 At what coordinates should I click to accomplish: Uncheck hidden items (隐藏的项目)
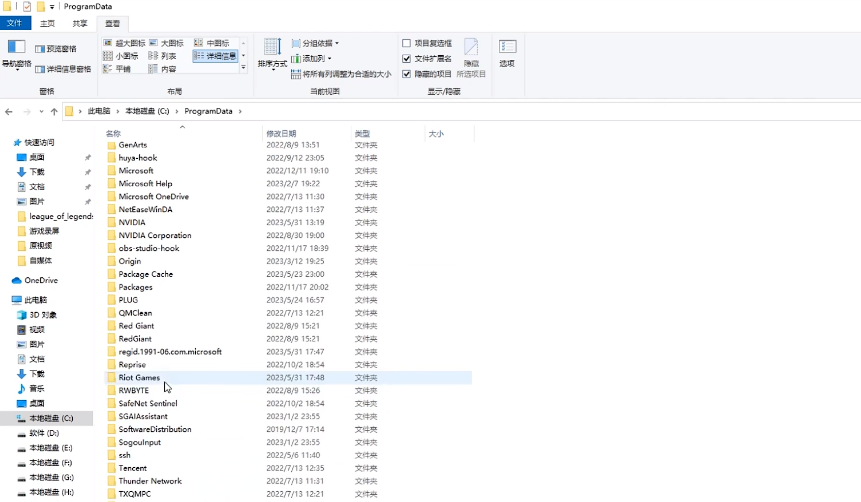(x=427, y=74)
